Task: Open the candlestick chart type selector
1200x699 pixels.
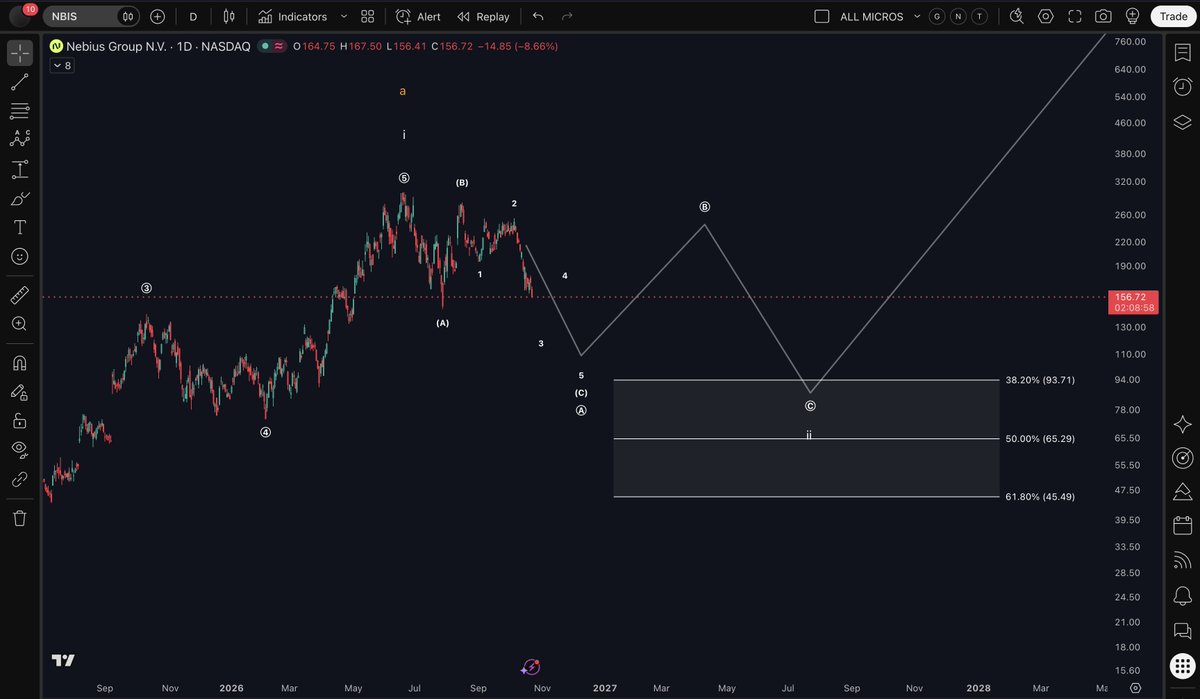Action: [229, 16]
